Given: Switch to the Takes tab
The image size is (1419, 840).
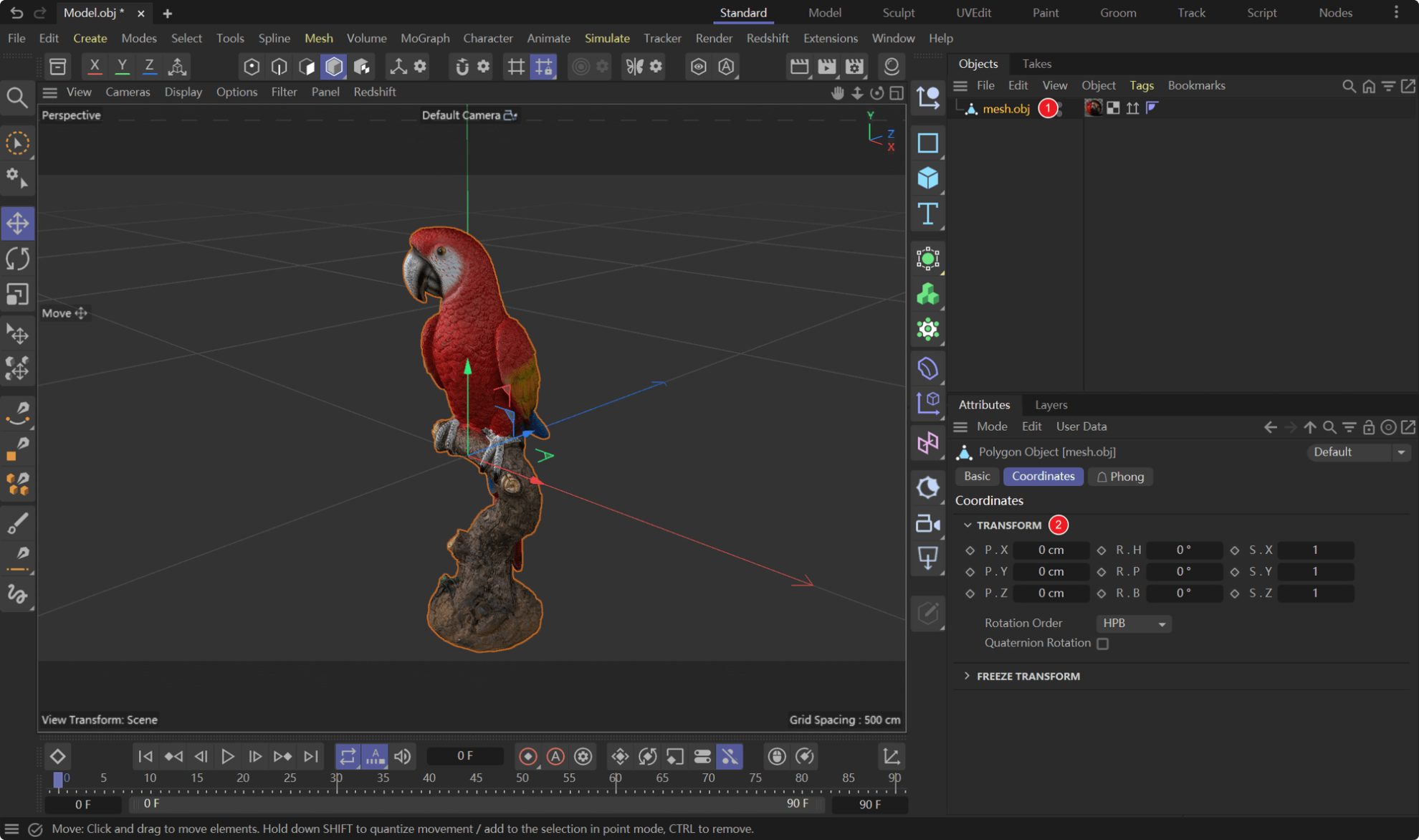Looking at the screenshot, I should pos(1036,64).
